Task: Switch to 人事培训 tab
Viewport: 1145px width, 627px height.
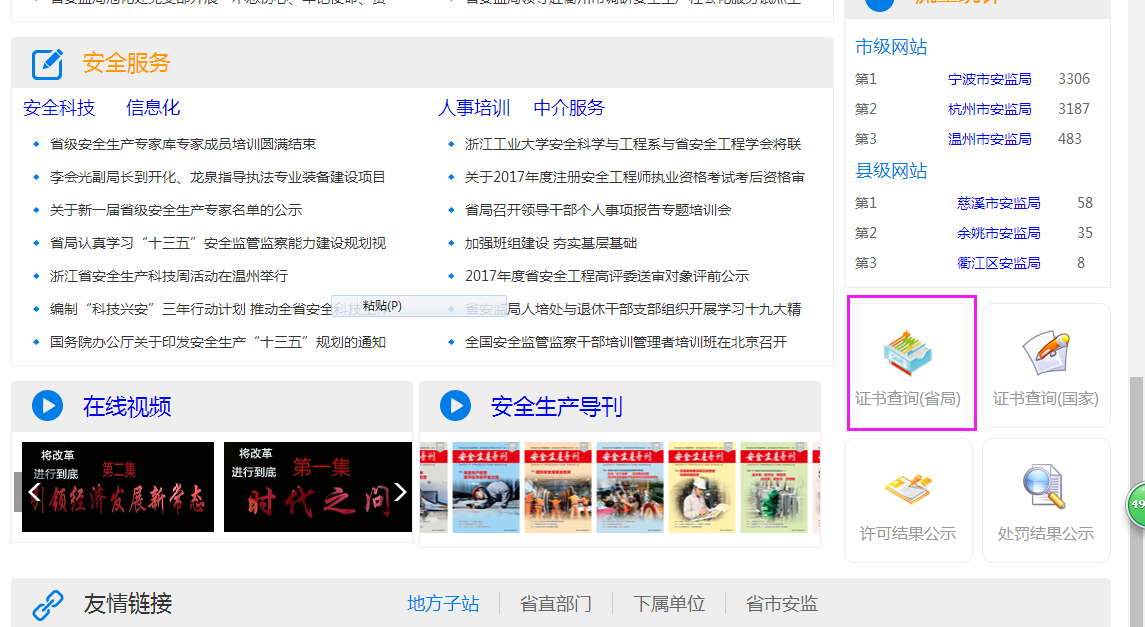Action: [x=474, y=108]
